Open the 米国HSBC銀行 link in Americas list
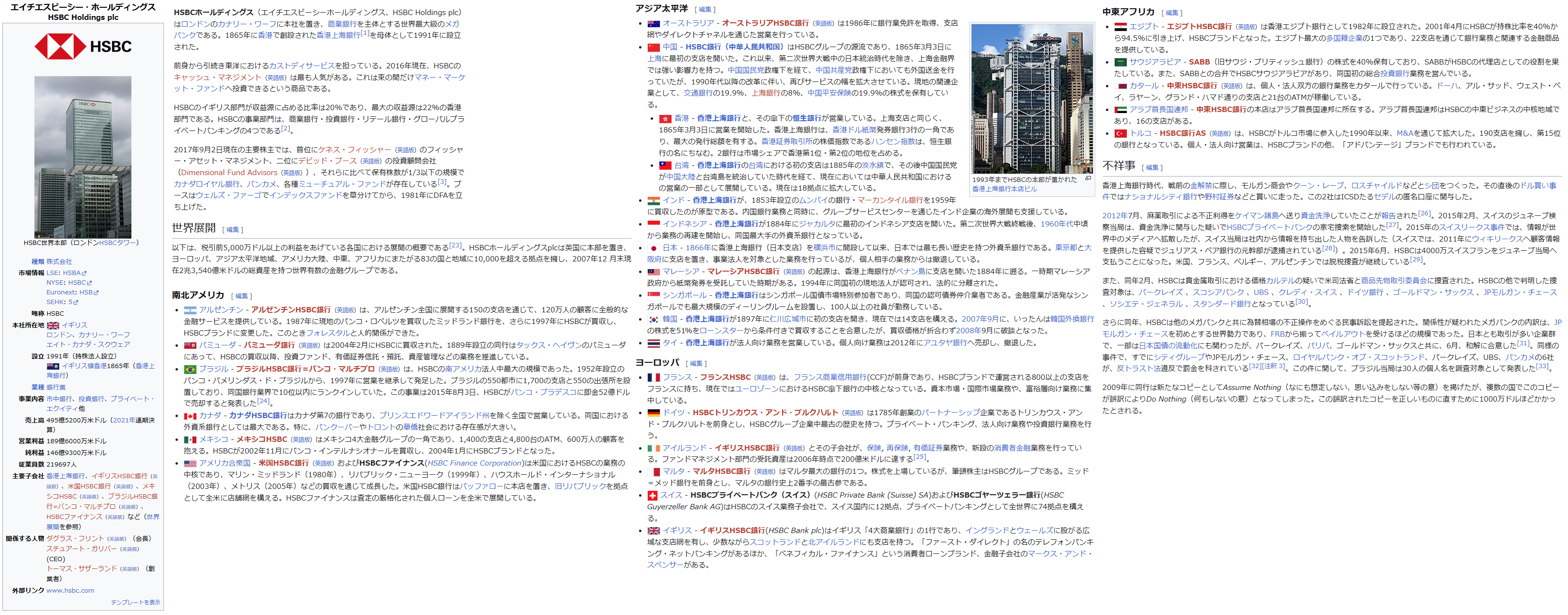Screen dimensions: 1568x615 tap(284, 463)
